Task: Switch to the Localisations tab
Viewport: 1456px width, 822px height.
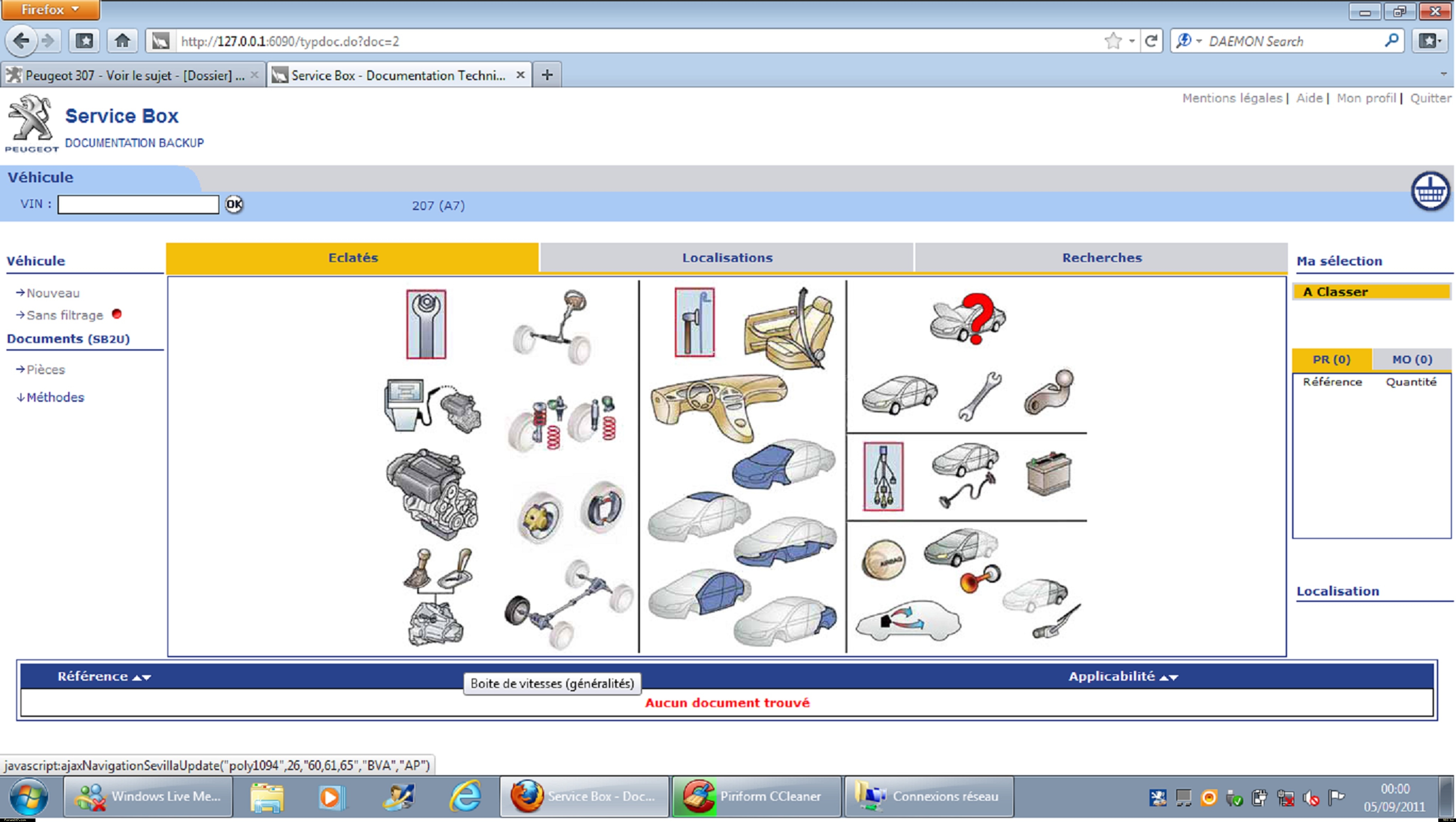Action: click(727, 258)
